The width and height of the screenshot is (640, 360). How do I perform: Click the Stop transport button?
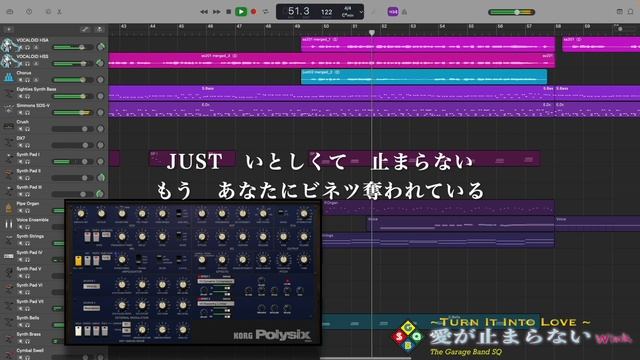(229, 12)
